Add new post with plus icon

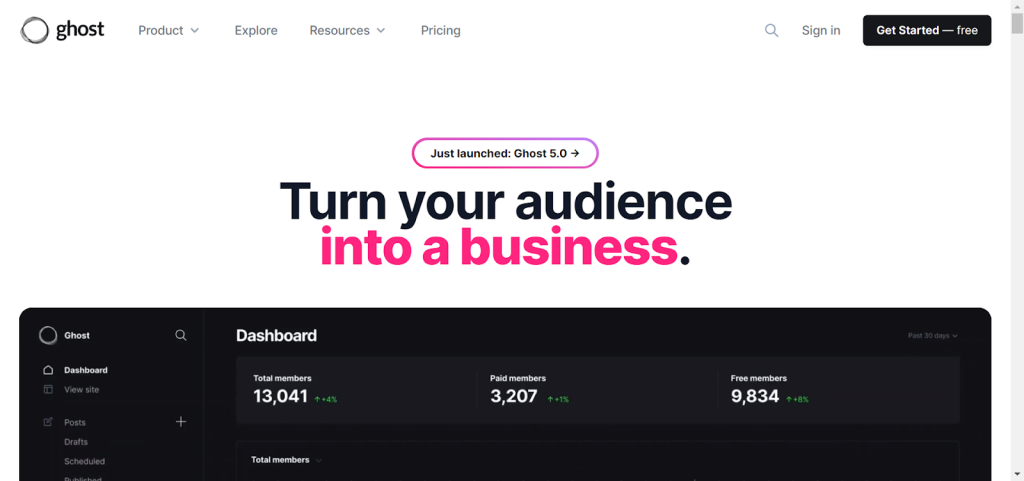point(181,422)
